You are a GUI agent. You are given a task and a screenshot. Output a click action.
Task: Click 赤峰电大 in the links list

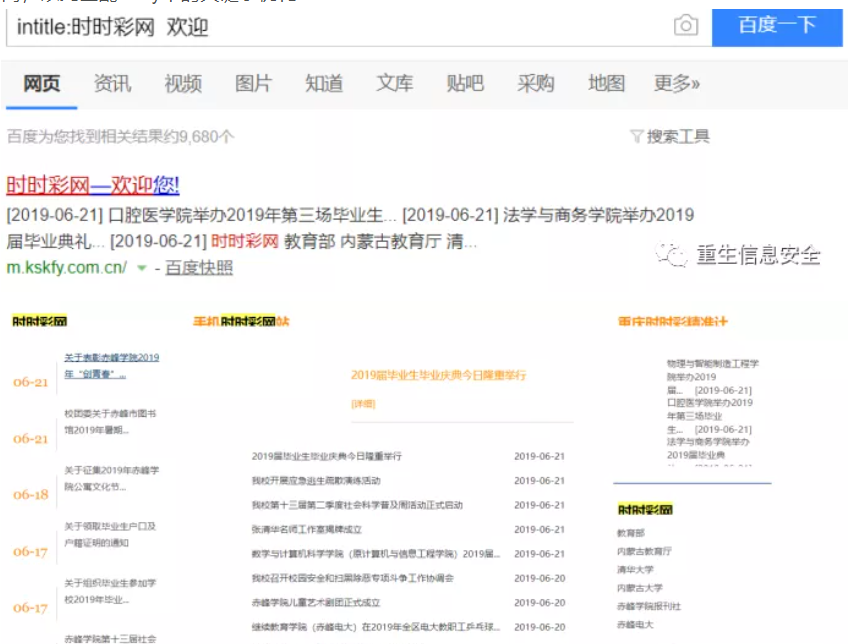[x=636, y=624]
